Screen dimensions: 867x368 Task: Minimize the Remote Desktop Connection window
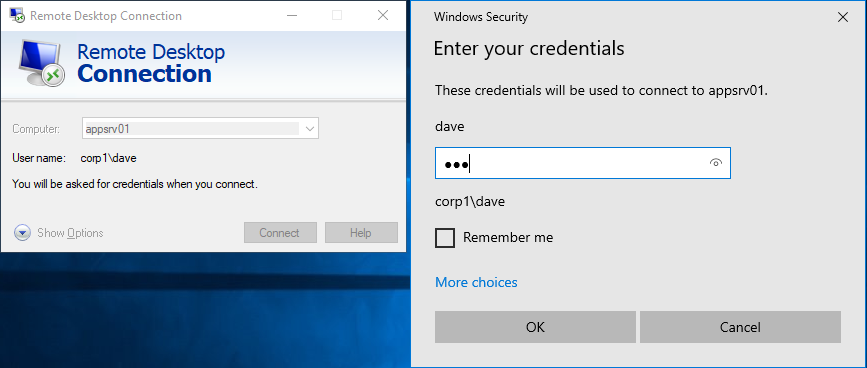292,15
